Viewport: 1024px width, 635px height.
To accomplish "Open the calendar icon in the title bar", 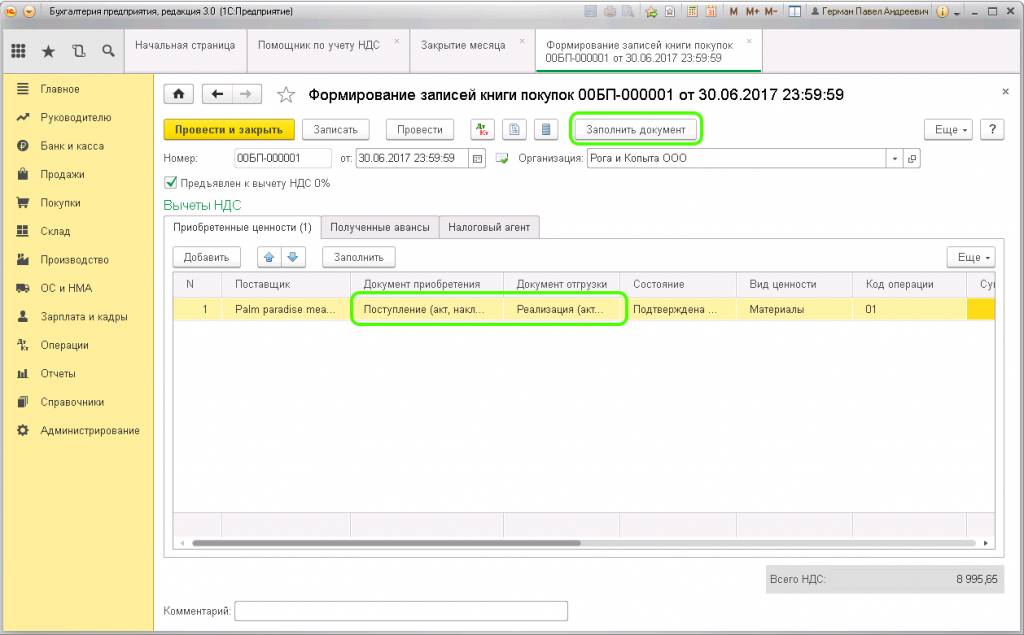I will click(x=711, y=11).
